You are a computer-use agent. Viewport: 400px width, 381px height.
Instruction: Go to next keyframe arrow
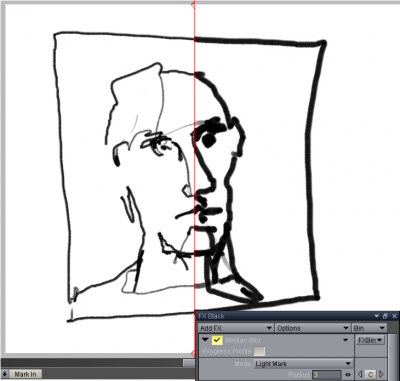pos(381,374)
